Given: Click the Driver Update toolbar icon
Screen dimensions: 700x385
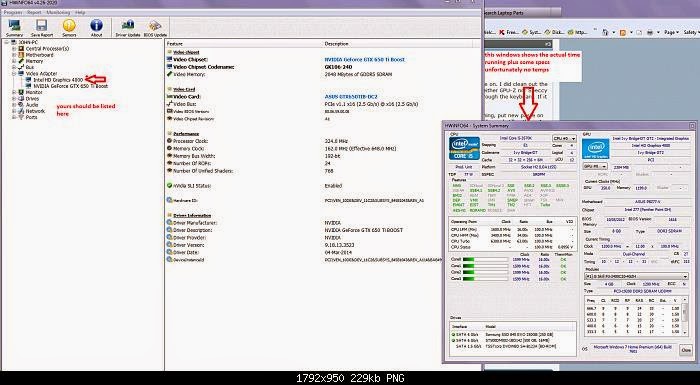Looking at the screenshot, I should (128, 28).
